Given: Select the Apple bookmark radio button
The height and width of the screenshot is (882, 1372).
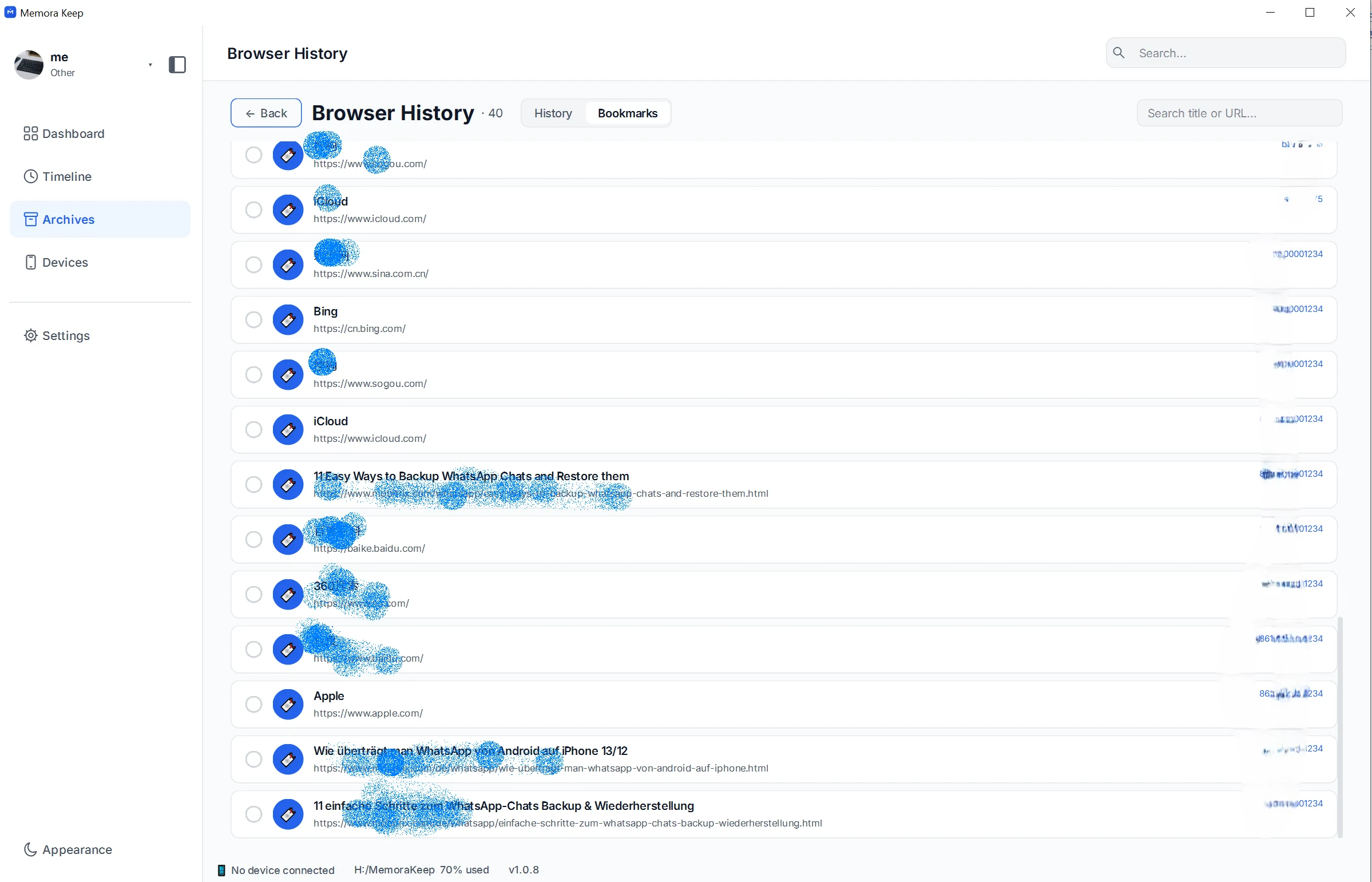Looking at the screenshot, I should 253,705.
